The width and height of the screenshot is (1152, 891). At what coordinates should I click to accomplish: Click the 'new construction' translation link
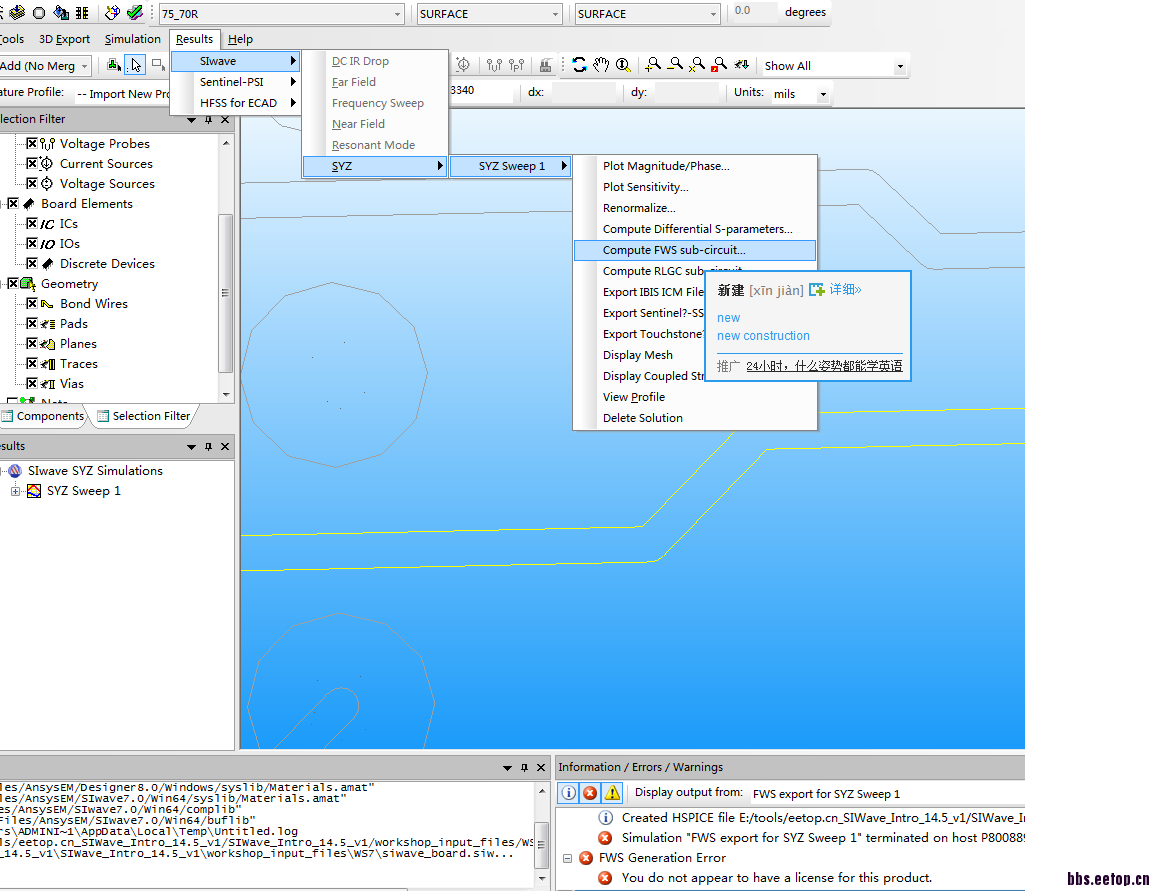[763, 336]
